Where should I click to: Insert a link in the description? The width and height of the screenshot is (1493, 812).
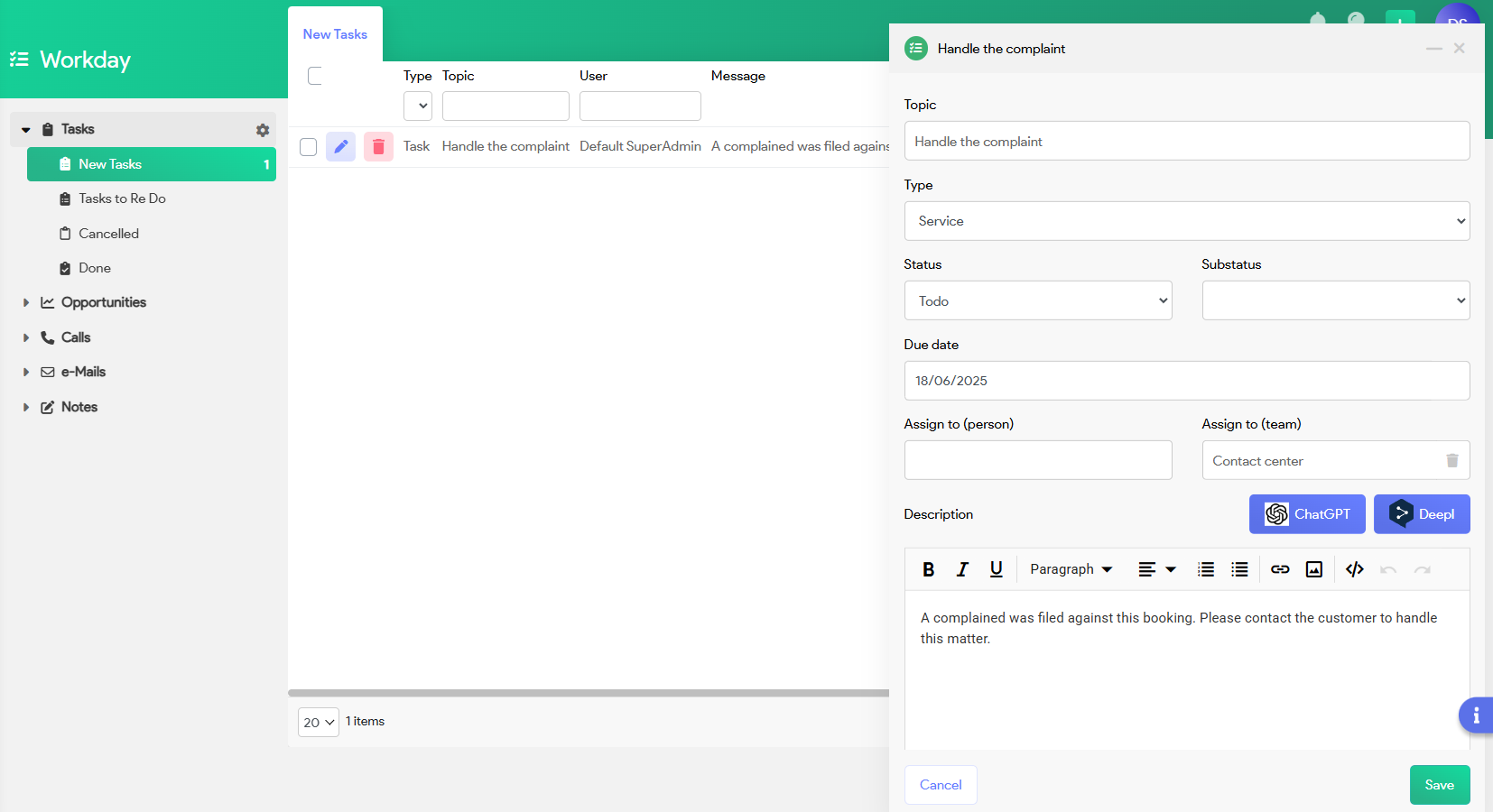1280,569
